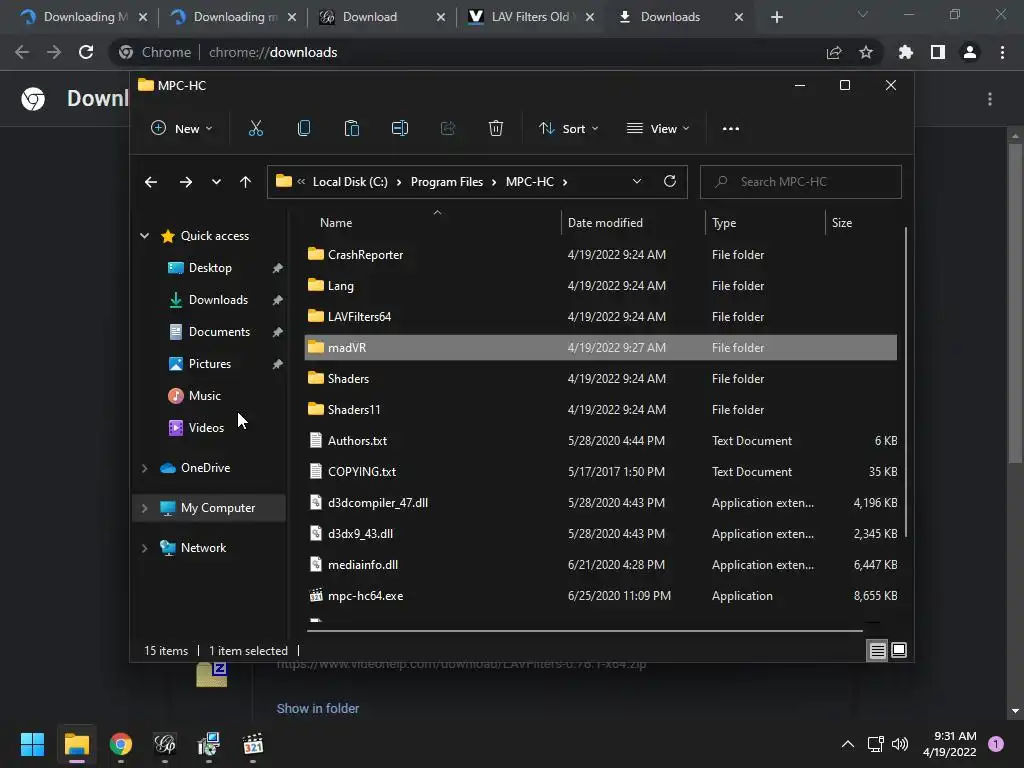Select Desktop in Quick access
The height and width of the screenshot is (768, 1024).
point(210,268)
